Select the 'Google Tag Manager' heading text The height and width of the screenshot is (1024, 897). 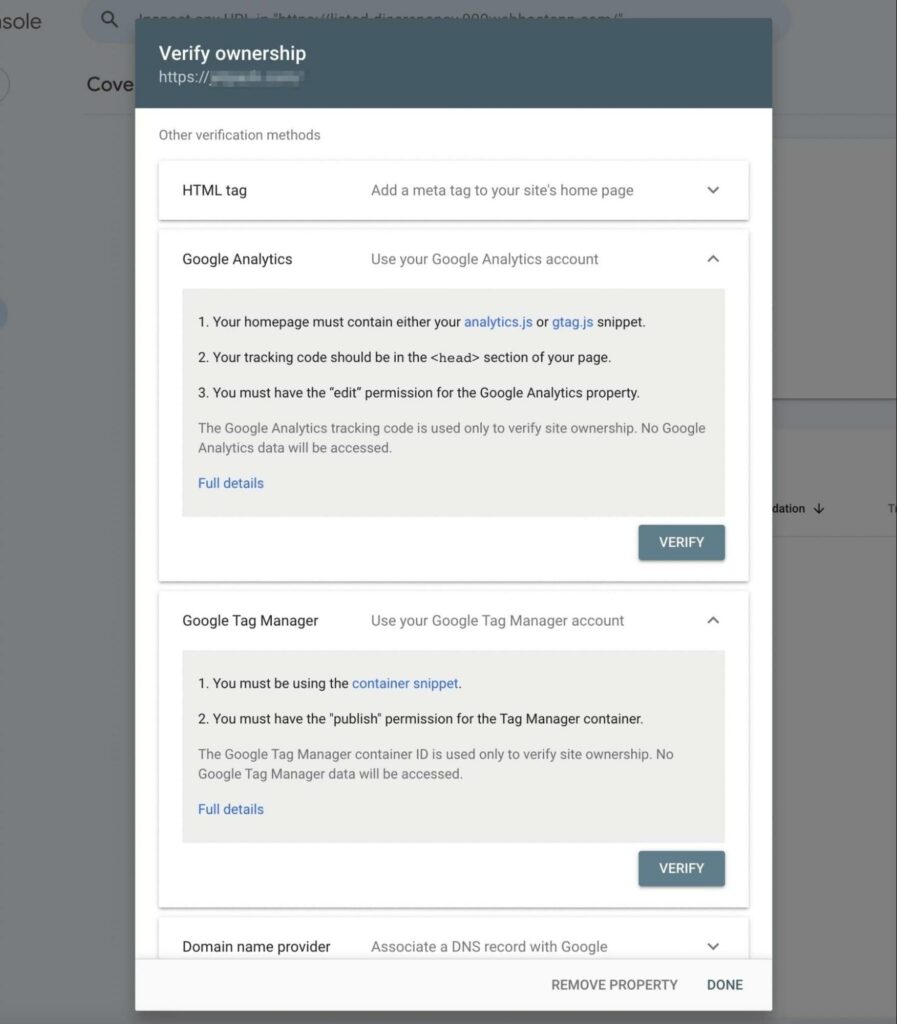tap(250, 620)
